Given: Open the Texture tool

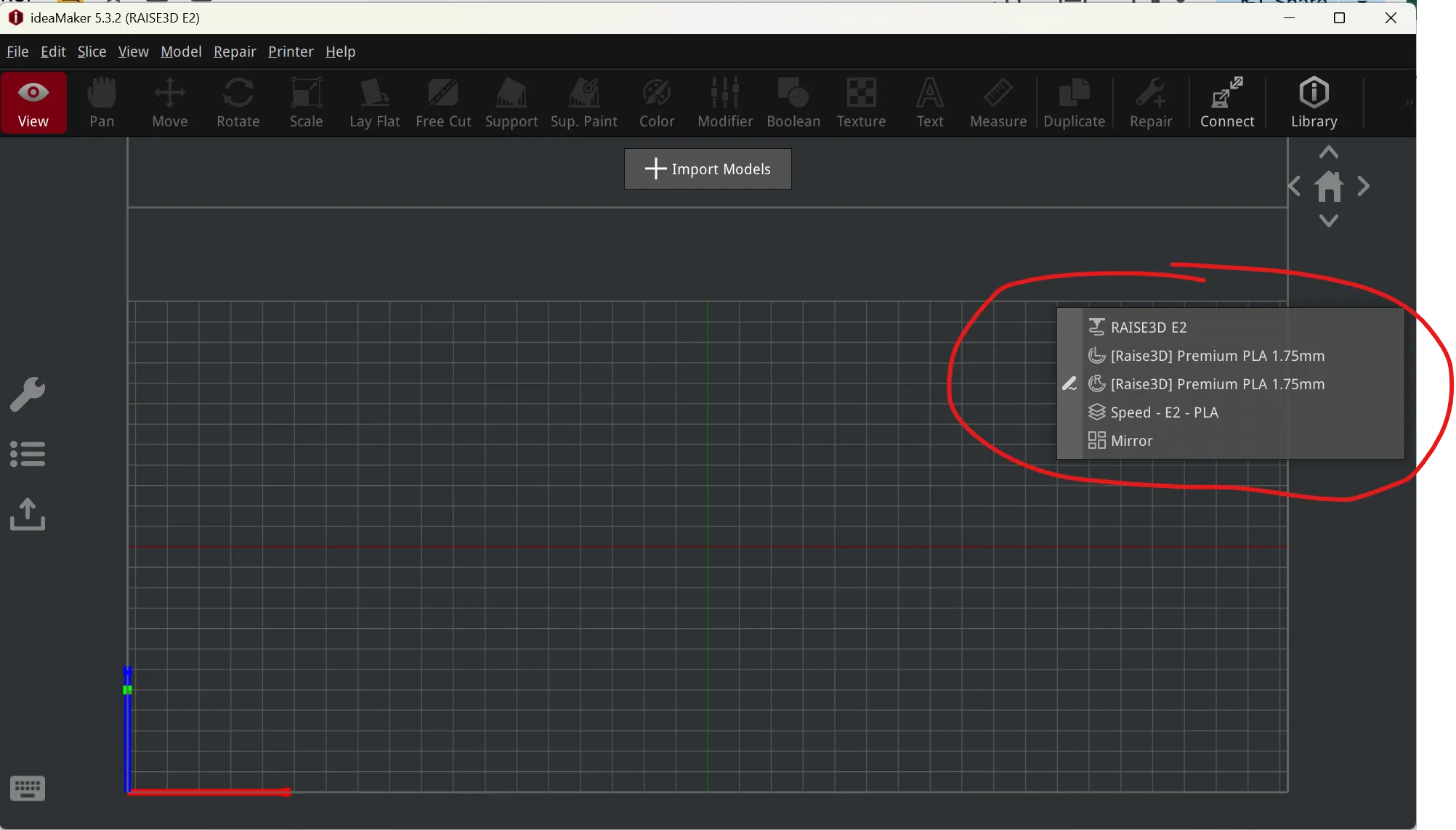Looking at the screenshot, I should click(x=862, y=102).
